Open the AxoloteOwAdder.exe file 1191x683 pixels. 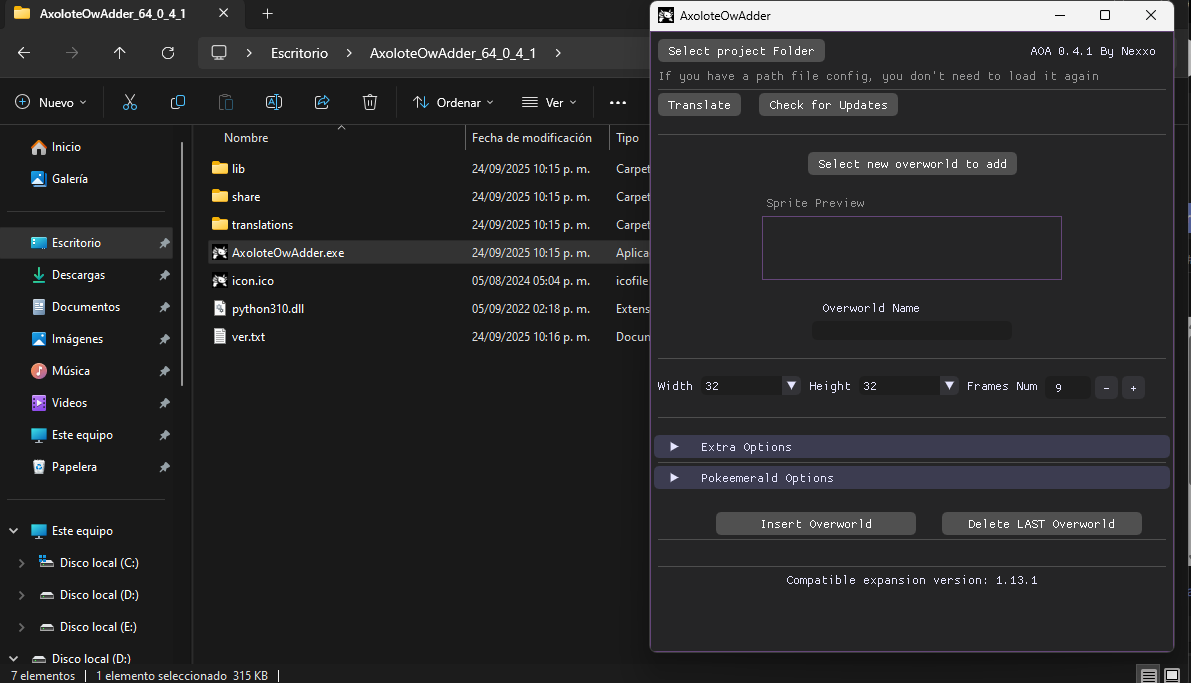[287, 253]
